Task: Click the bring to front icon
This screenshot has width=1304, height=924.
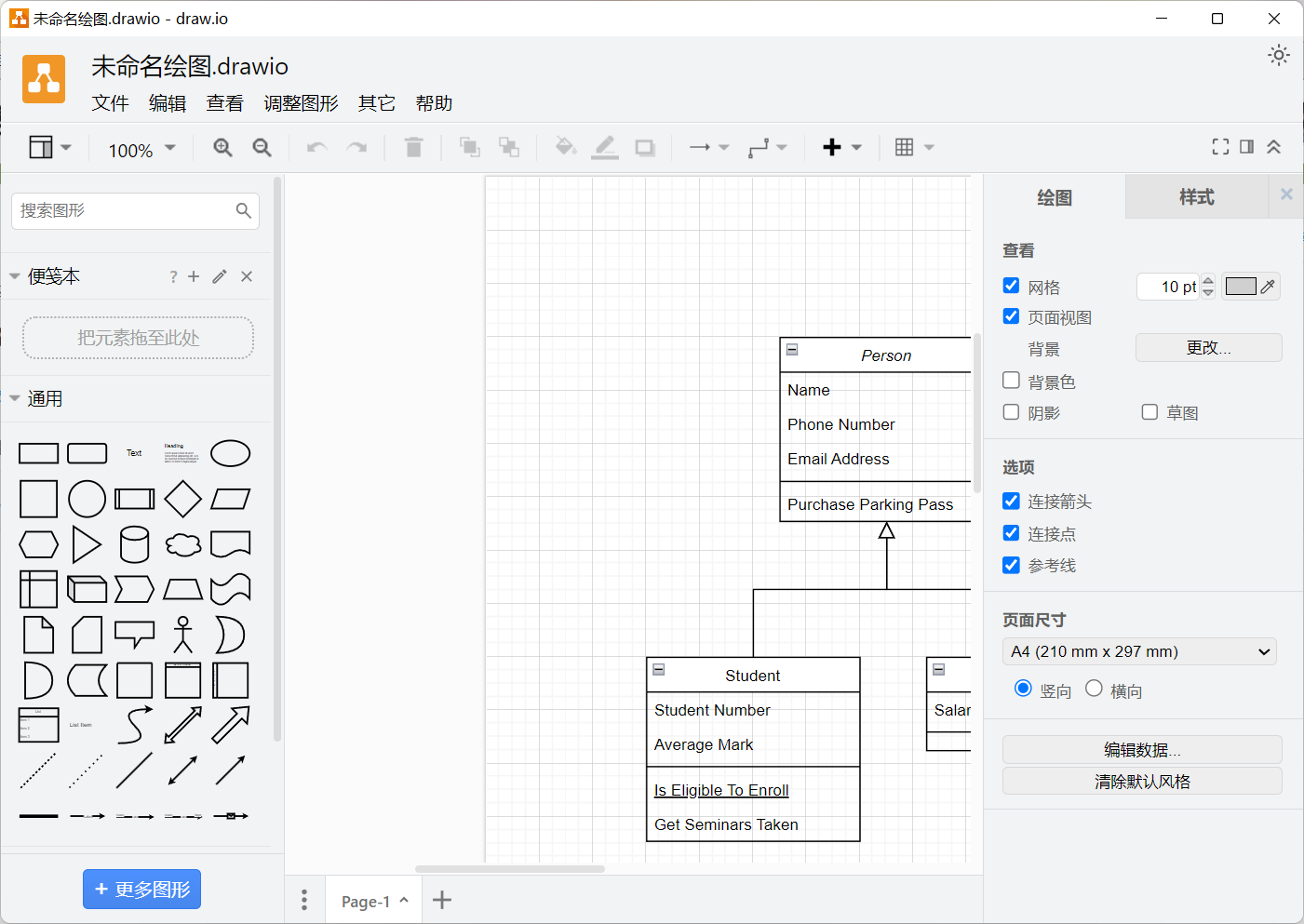Action: pos(470,147)
